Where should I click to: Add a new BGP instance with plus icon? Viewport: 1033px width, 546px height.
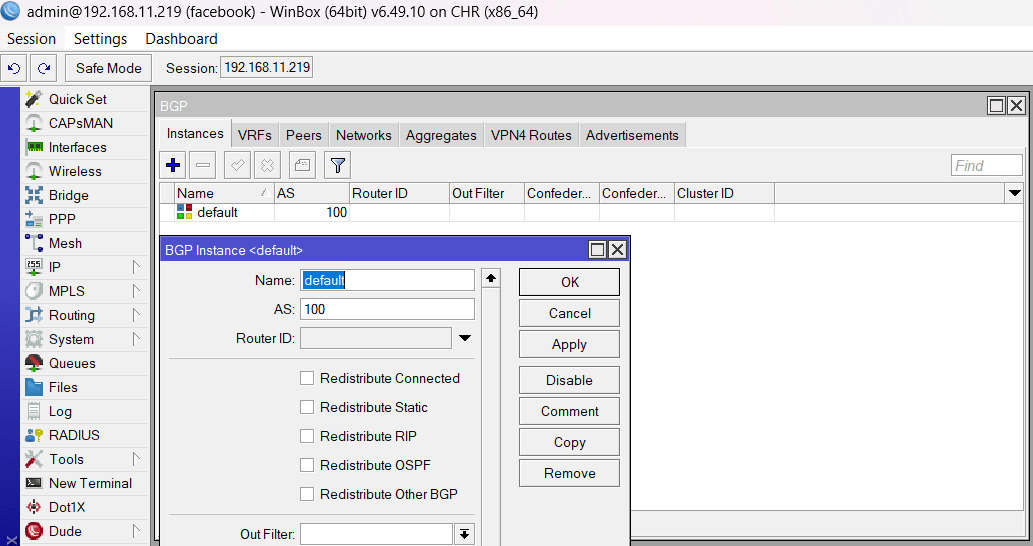173,165
